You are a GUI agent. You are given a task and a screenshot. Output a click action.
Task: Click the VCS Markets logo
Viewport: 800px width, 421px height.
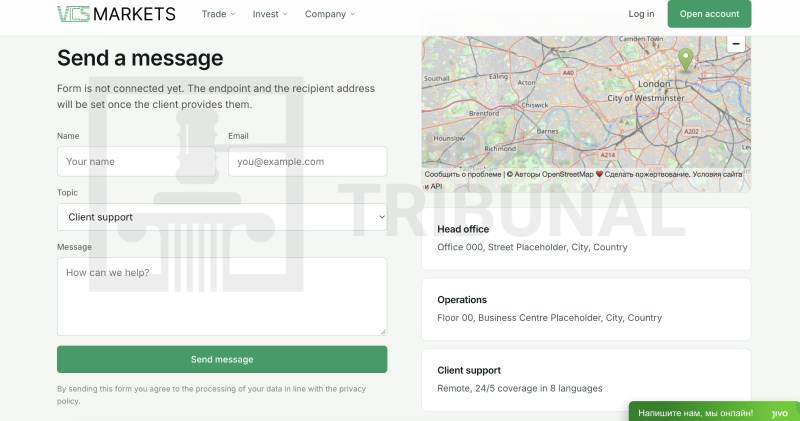116,14
